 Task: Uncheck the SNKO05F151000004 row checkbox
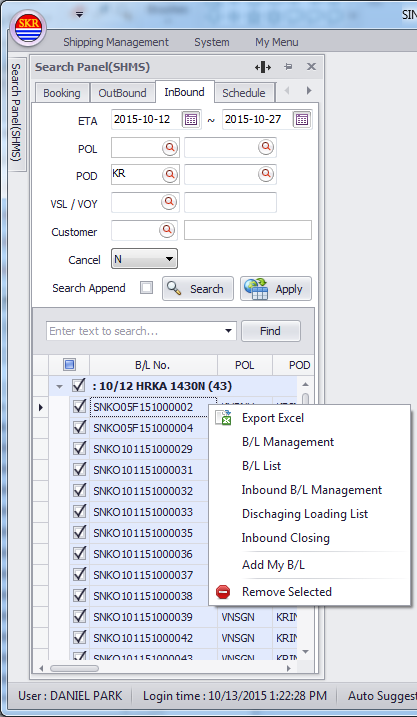pos(80,428)
